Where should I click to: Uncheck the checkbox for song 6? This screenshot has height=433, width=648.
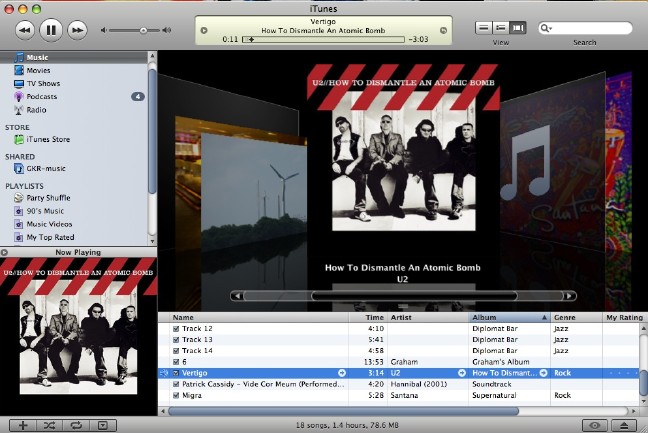[x=176, y=362]
